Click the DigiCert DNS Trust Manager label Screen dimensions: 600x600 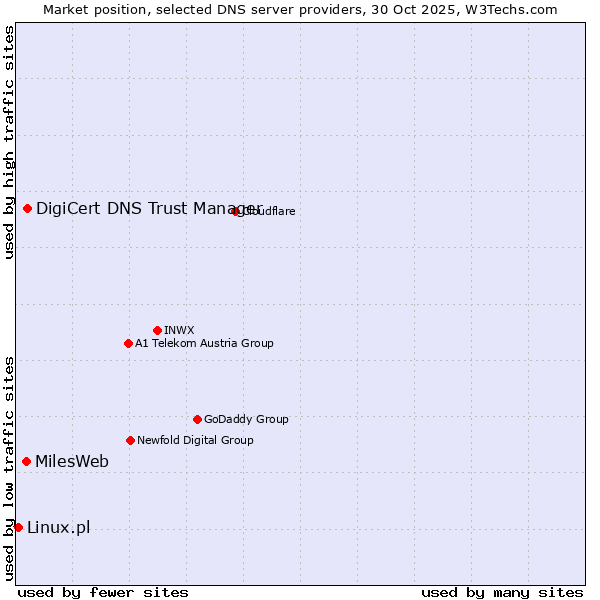click(x=148, y=208)
